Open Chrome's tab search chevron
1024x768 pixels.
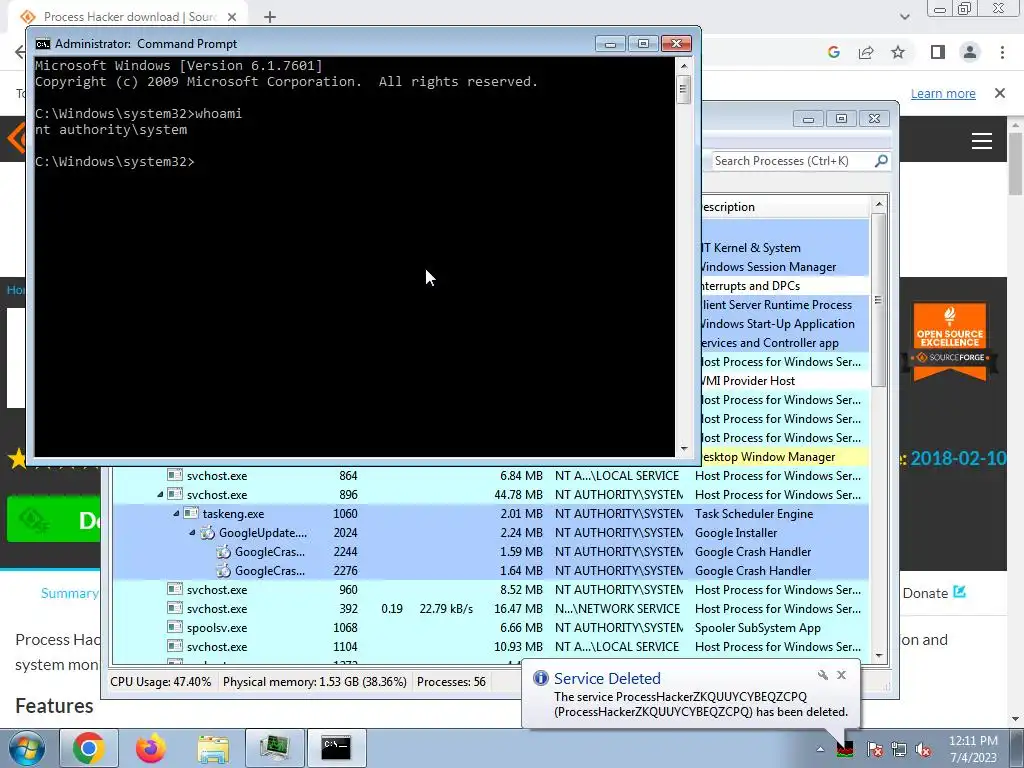[x=904, y=17]
